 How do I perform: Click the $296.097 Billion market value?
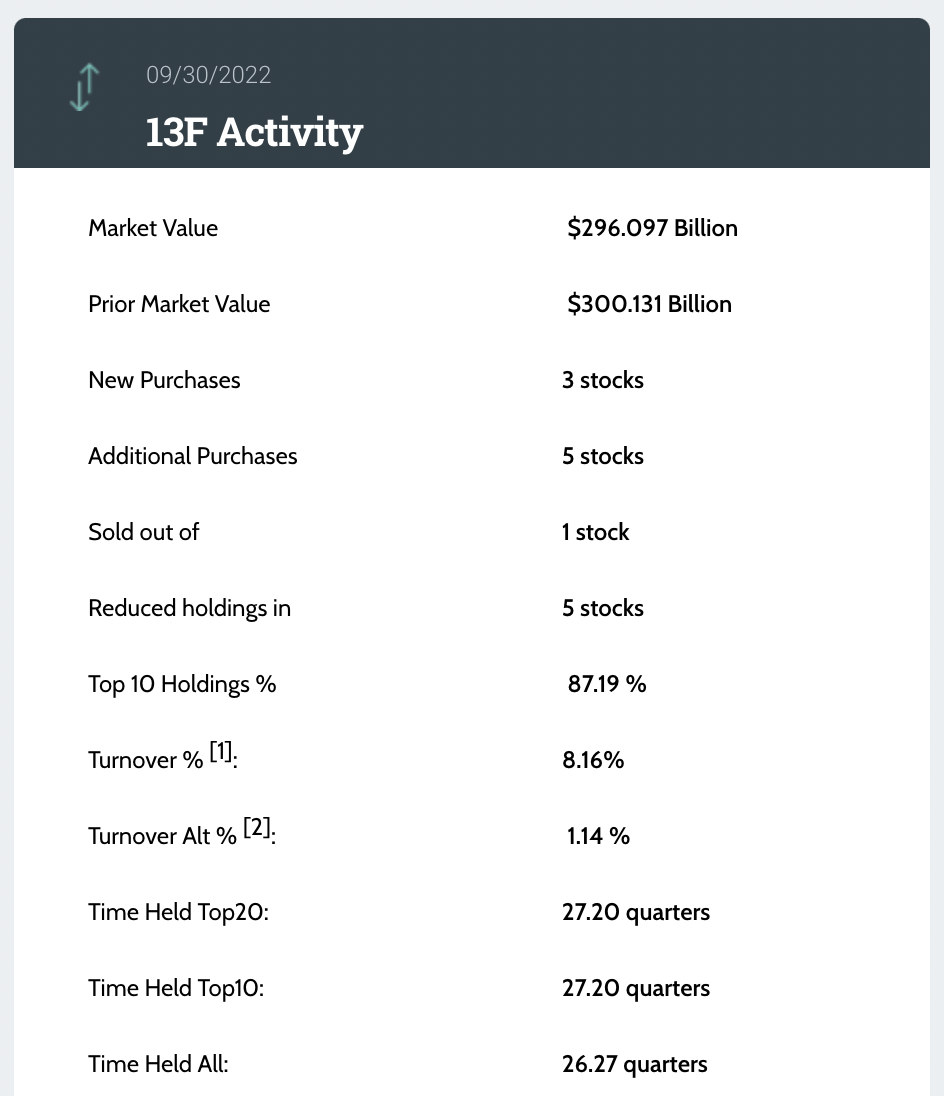click(x=652, y=228)
